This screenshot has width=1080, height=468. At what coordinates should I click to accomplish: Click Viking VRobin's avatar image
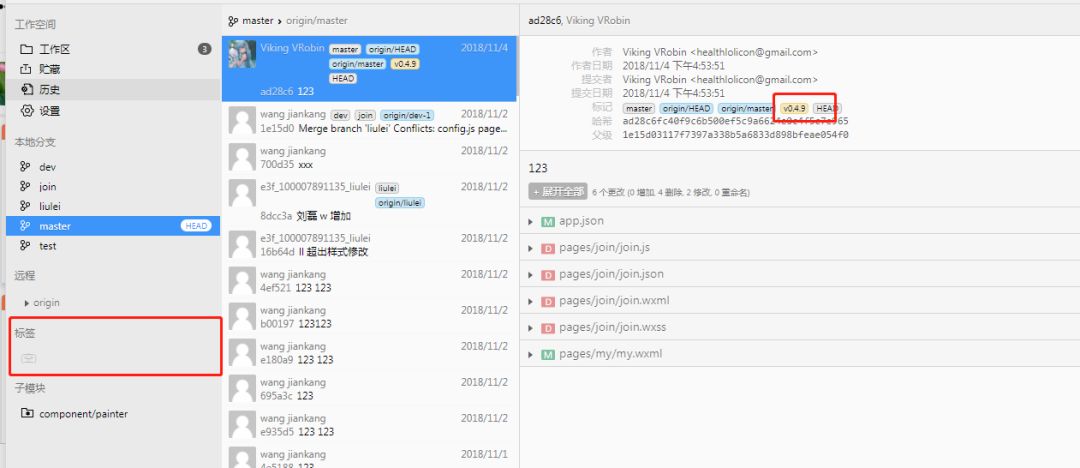[242, 54]
